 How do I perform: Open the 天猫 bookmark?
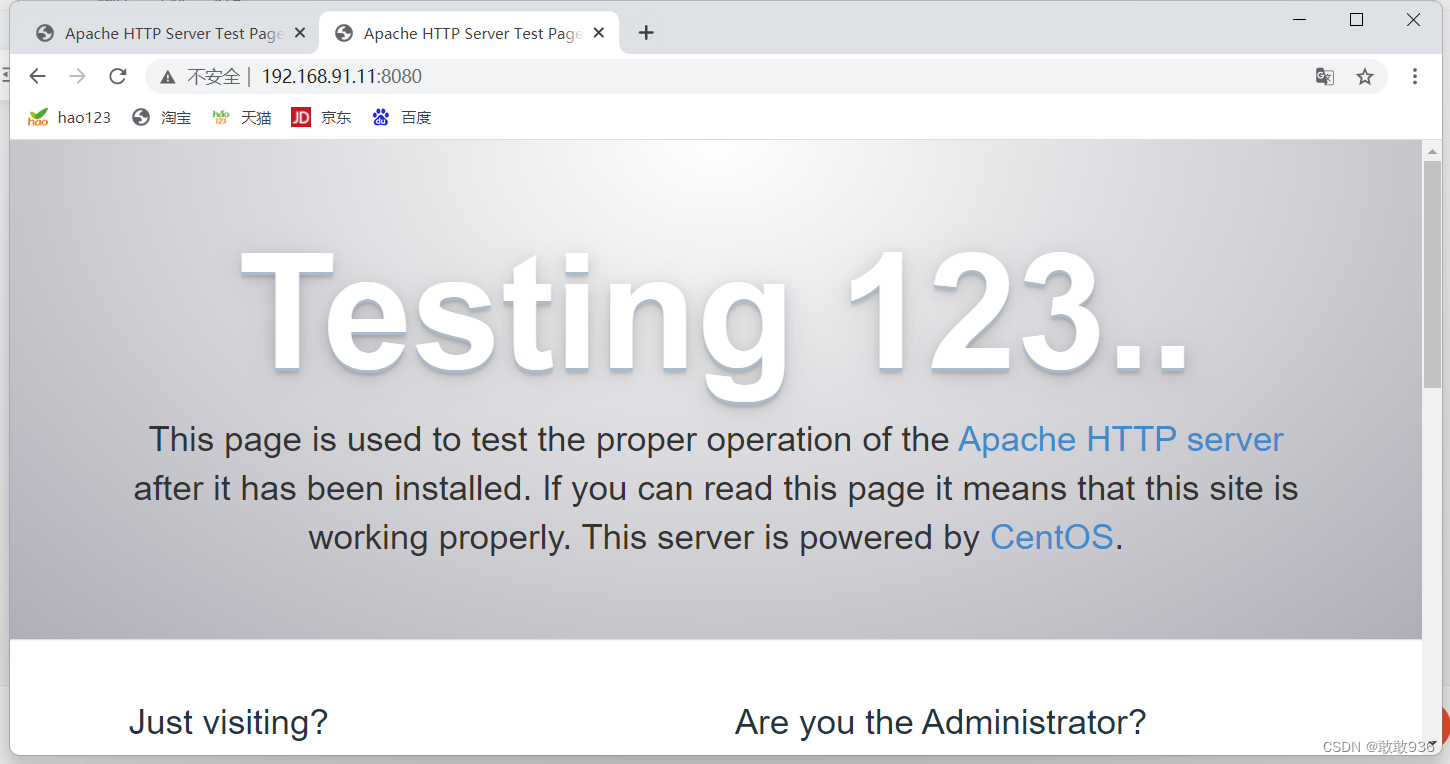[242, 117]
